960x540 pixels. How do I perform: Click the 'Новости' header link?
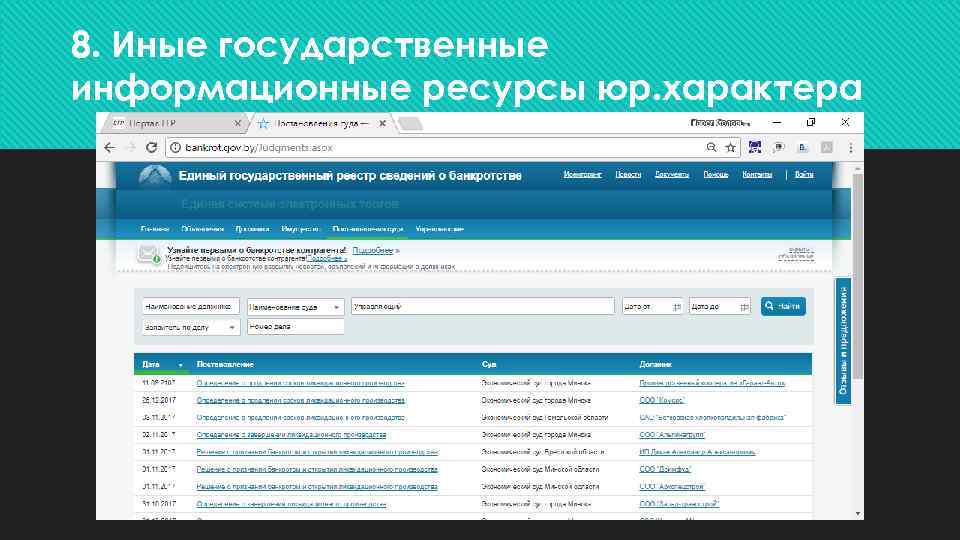628,174
